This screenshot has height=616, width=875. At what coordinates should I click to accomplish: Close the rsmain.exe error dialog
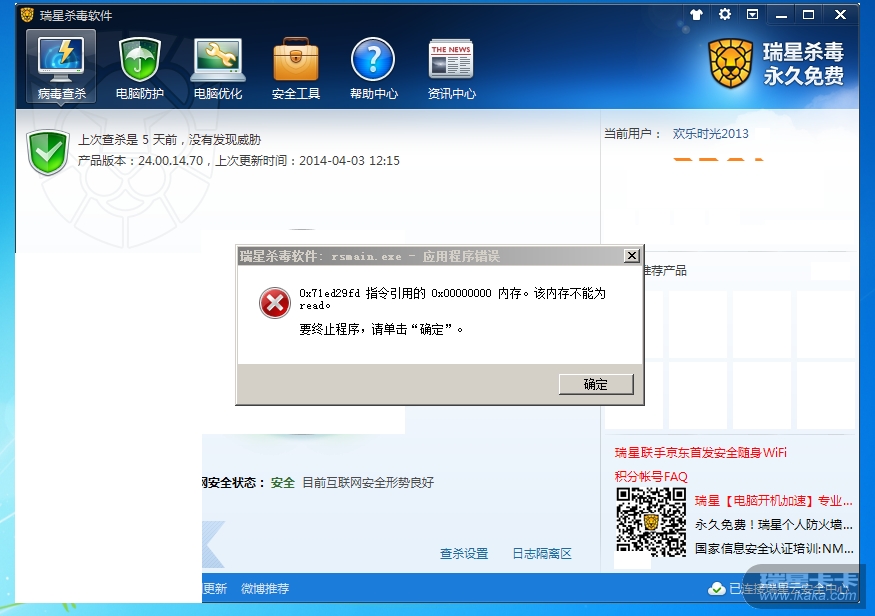pos(631,256)
